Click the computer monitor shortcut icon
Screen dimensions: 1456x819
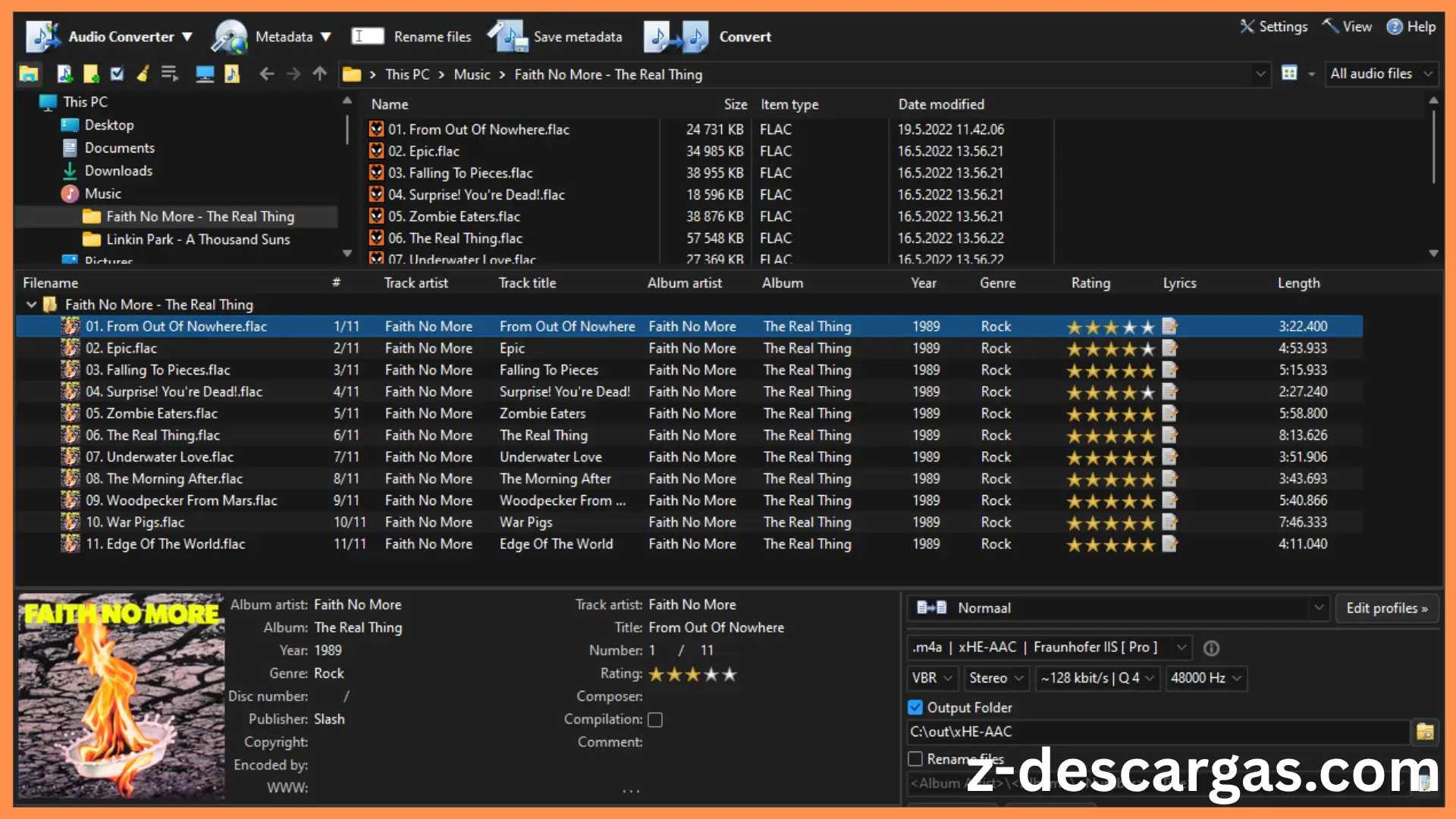coord(205,74)
